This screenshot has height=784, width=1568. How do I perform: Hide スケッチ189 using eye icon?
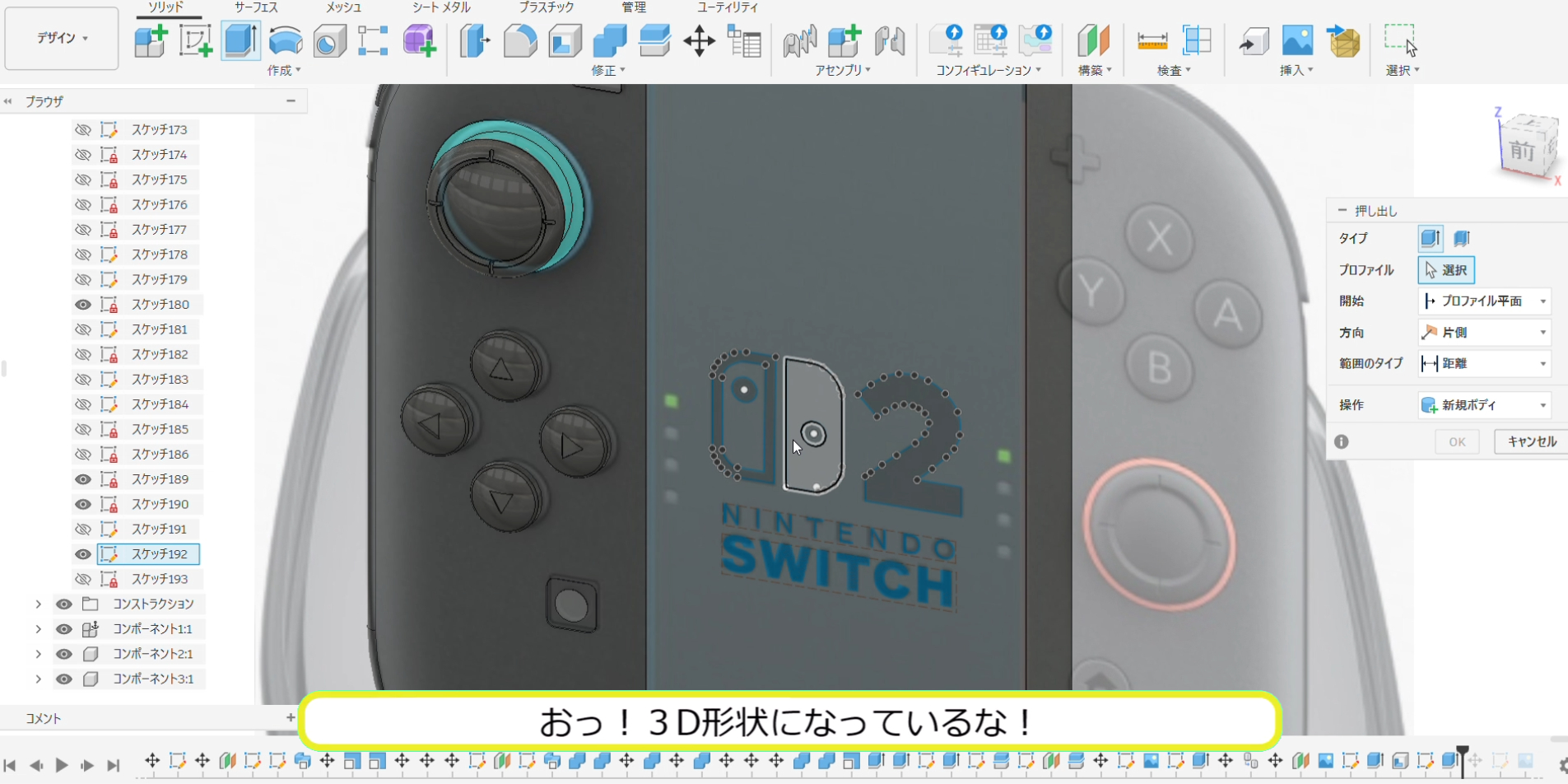[x=83, y=479]
